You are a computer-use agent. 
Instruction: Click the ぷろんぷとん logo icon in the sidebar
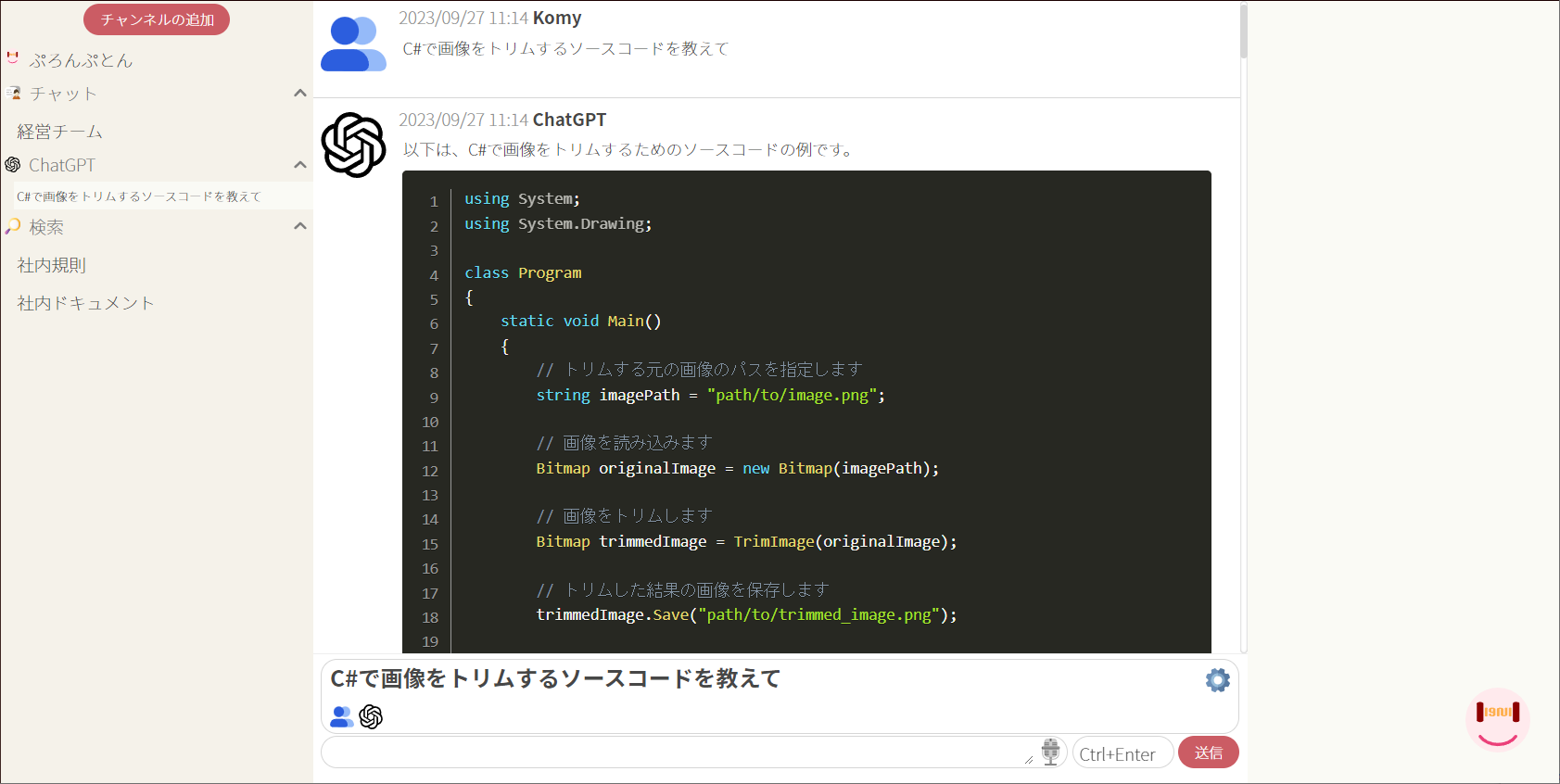click(13, 58)
